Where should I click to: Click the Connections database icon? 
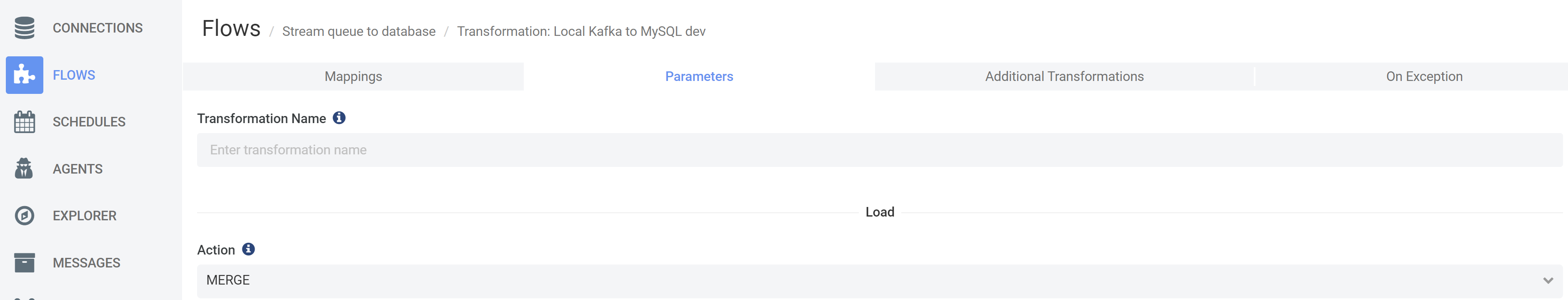pos(24,28)
